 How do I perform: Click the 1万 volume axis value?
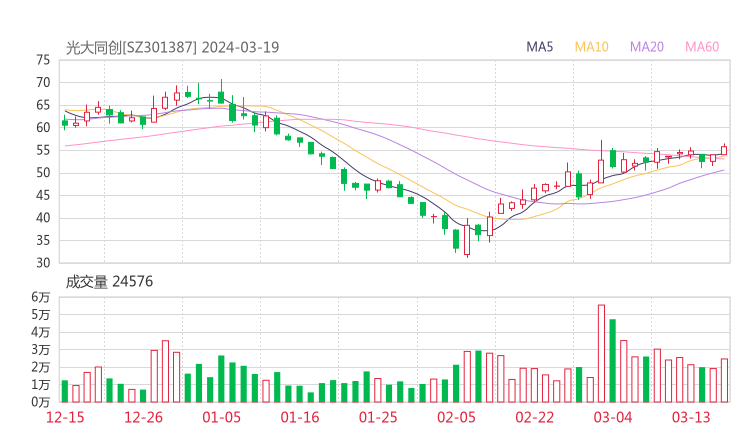point(41,385)
